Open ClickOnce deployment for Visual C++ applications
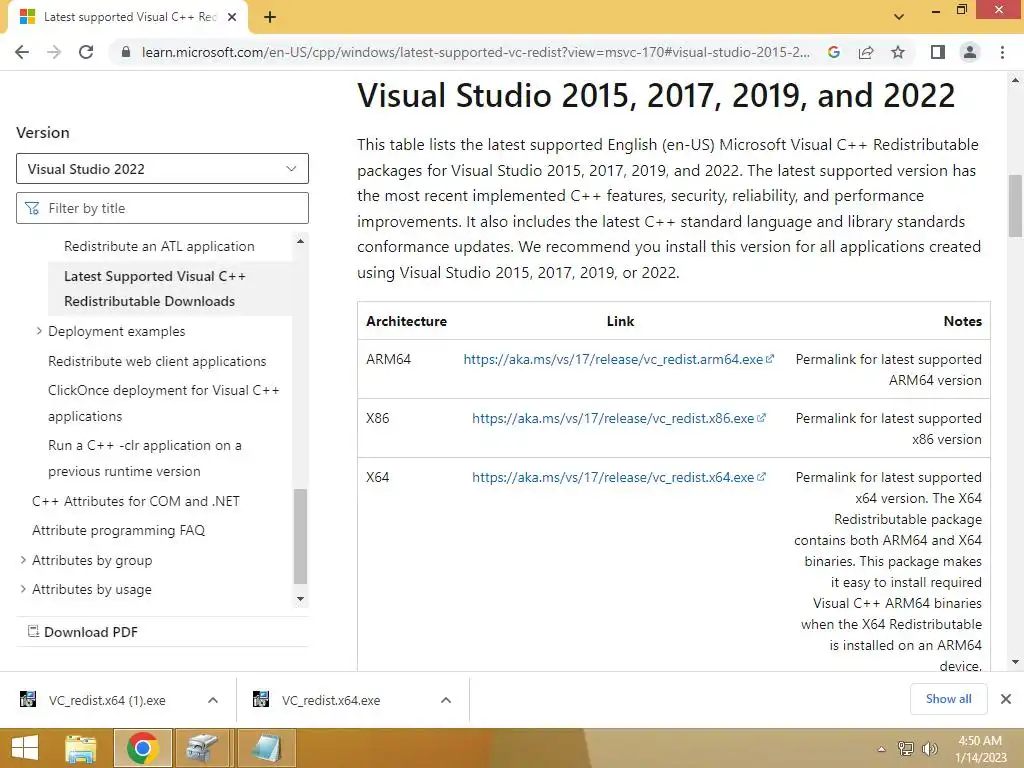1024x768 pixels. pos(164,403)
